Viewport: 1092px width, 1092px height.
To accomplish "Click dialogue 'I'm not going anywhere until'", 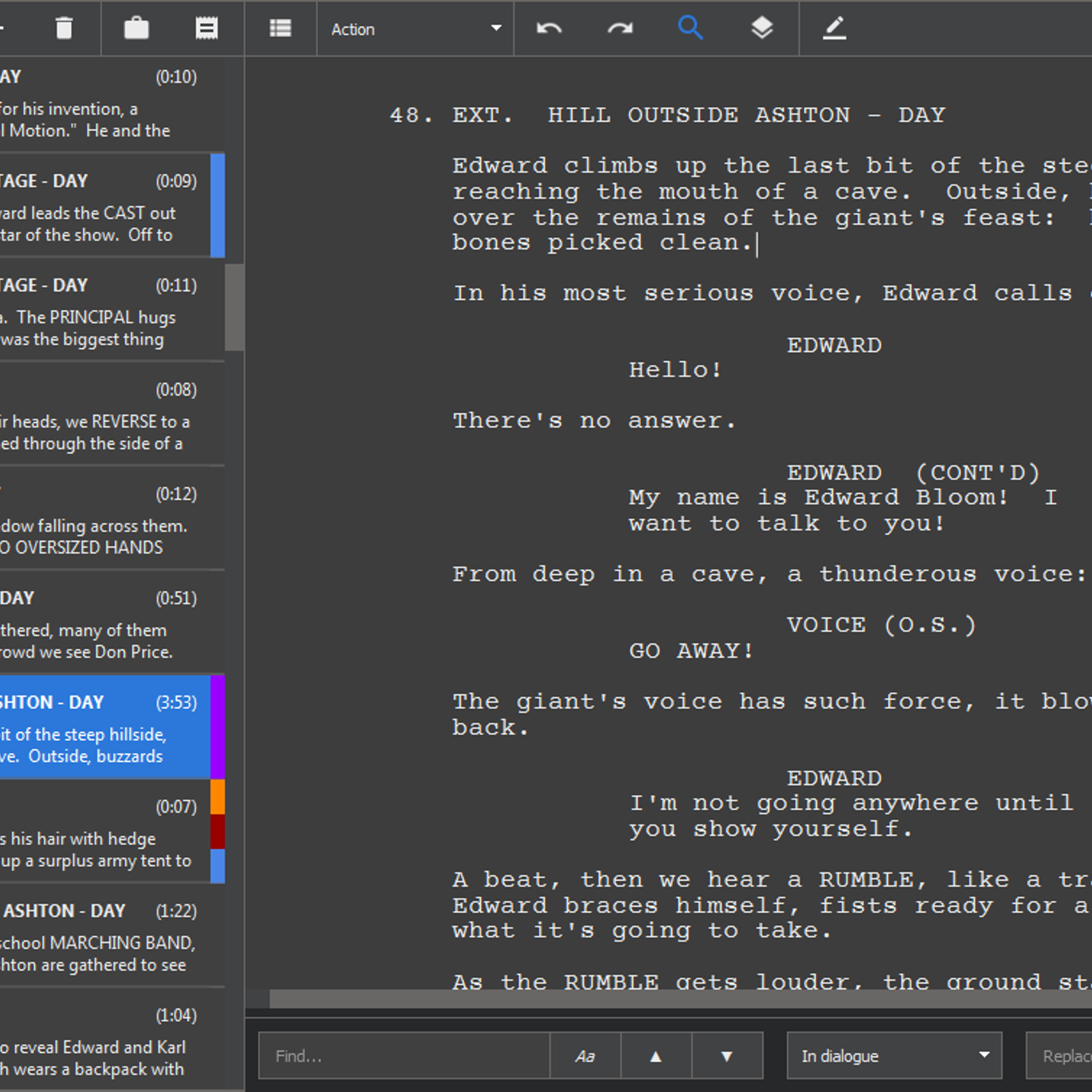I will (x=851, y=803).
